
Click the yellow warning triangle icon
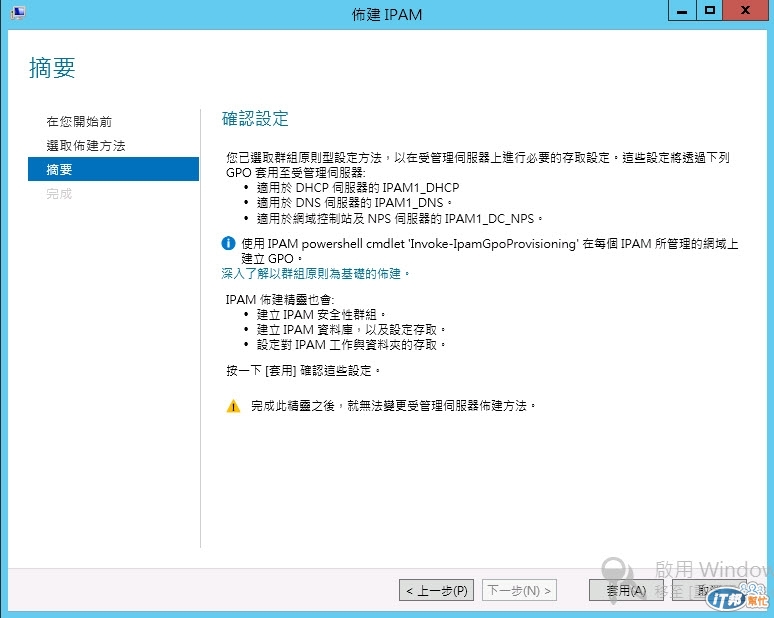click(x=233, y=406)
